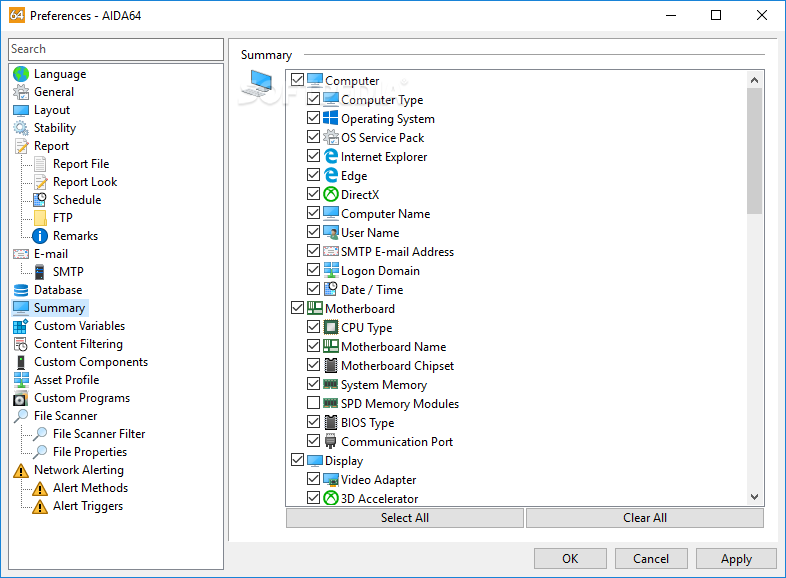Select the Custom Variables tree item

click(x=79, y=326)
